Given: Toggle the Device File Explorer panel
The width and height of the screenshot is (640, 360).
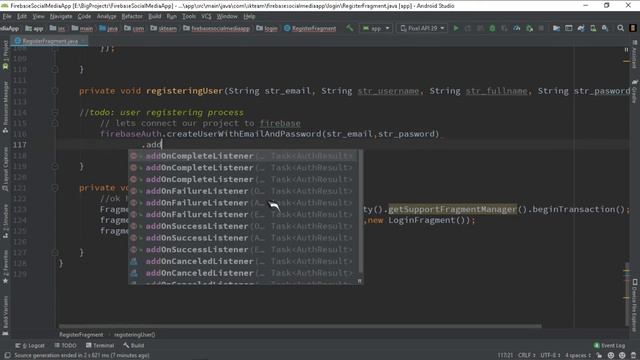Looking at the screenshot, I should 635,305.
